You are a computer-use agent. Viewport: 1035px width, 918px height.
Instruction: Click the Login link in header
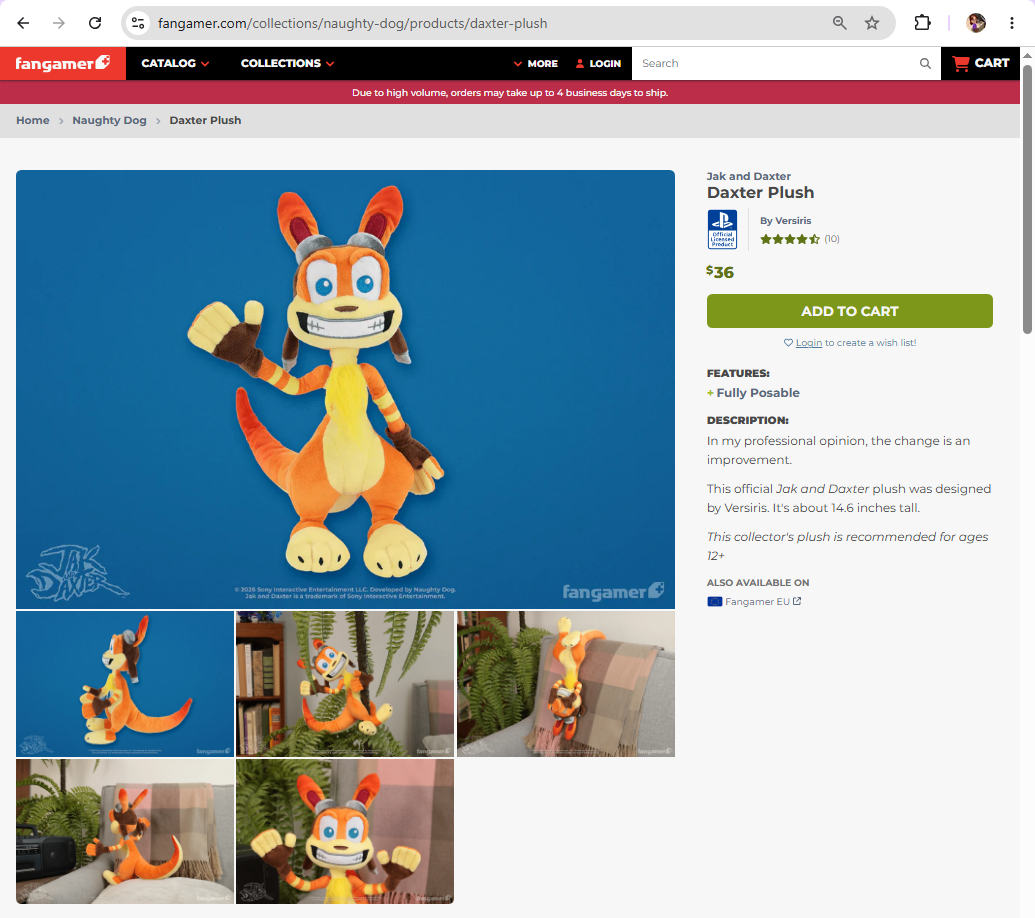(598, 63)
